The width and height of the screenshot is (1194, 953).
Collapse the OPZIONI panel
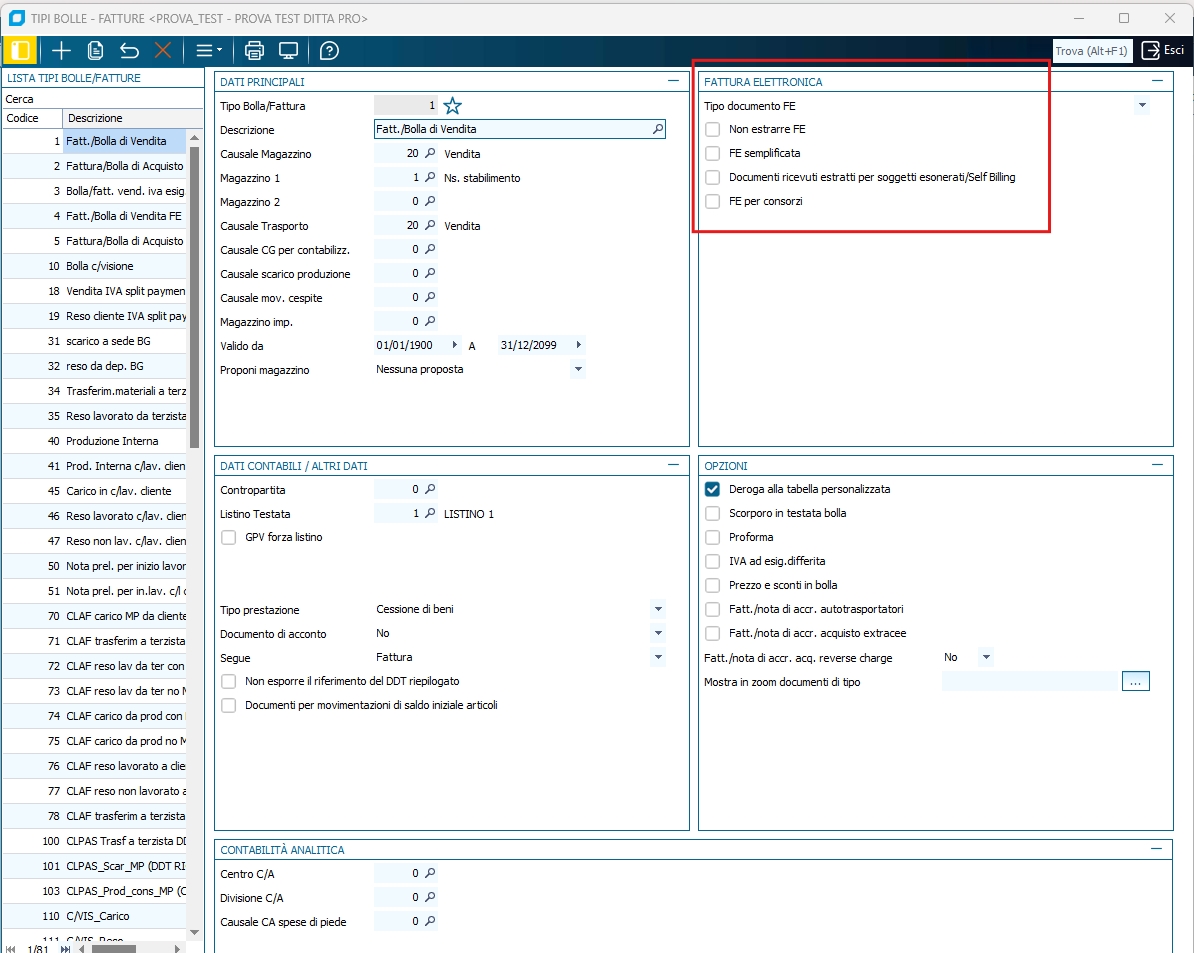1157,464
